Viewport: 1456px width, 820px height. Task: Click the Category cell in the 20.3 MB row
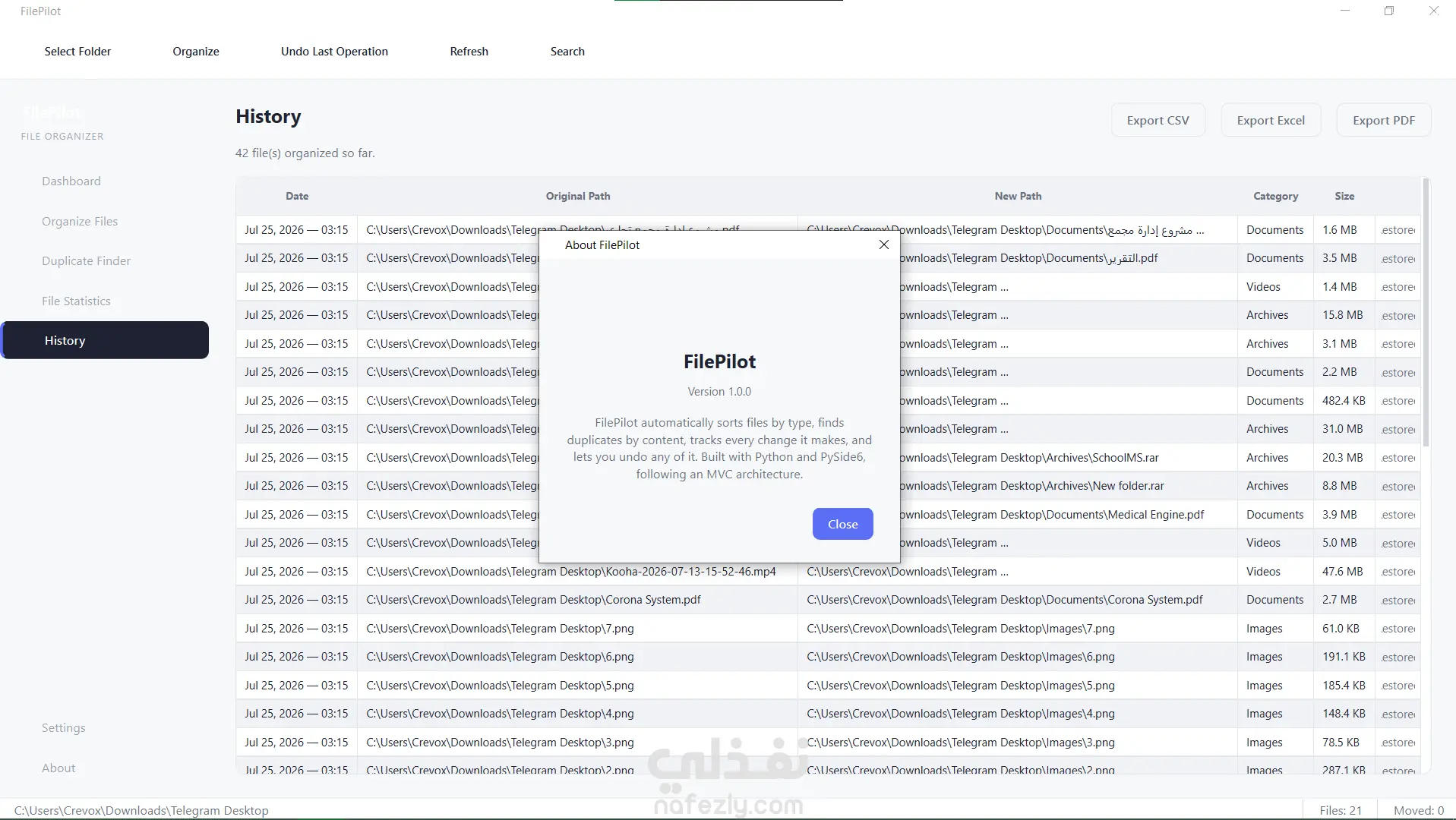tap(1275, 458)
